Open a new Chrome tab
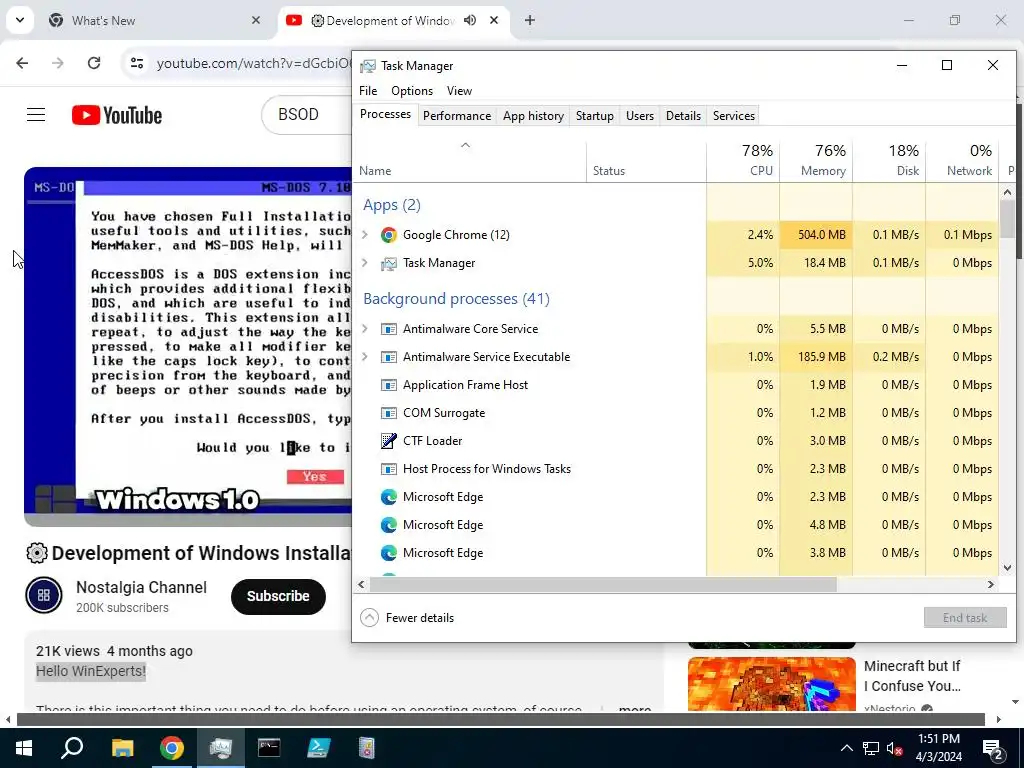The image size is (1024, 768). click(530, 20)
